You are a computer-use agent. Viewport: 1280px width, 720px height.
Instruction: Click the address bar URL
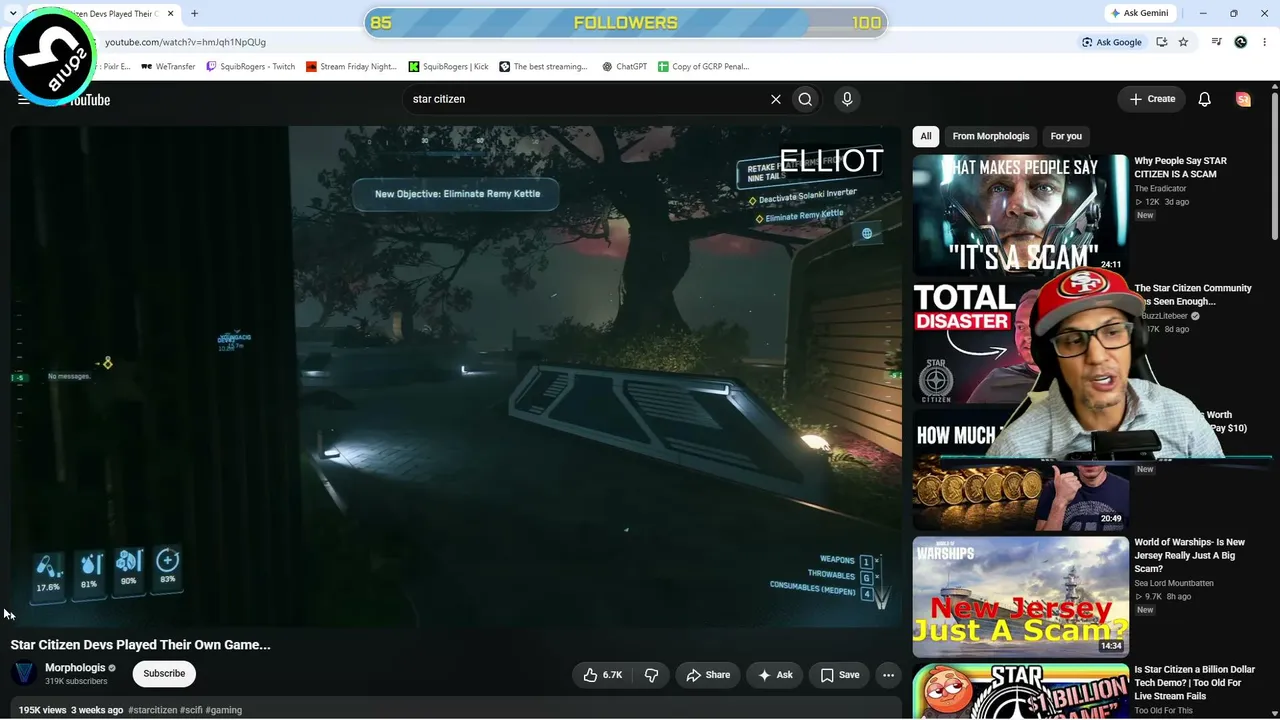[186, 42]
